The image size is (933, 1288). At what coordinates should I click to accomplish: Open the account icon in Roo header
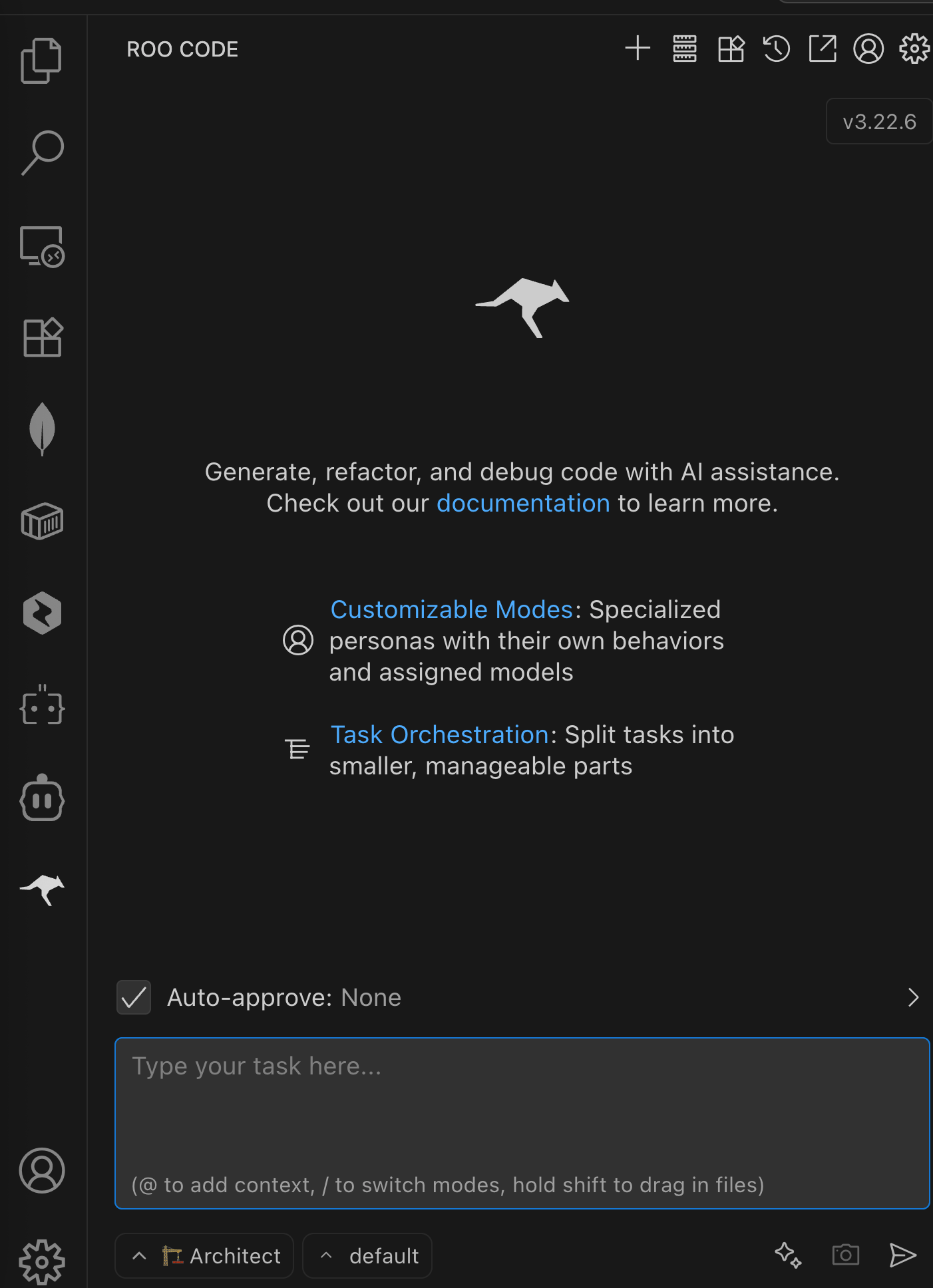[868, 49]
